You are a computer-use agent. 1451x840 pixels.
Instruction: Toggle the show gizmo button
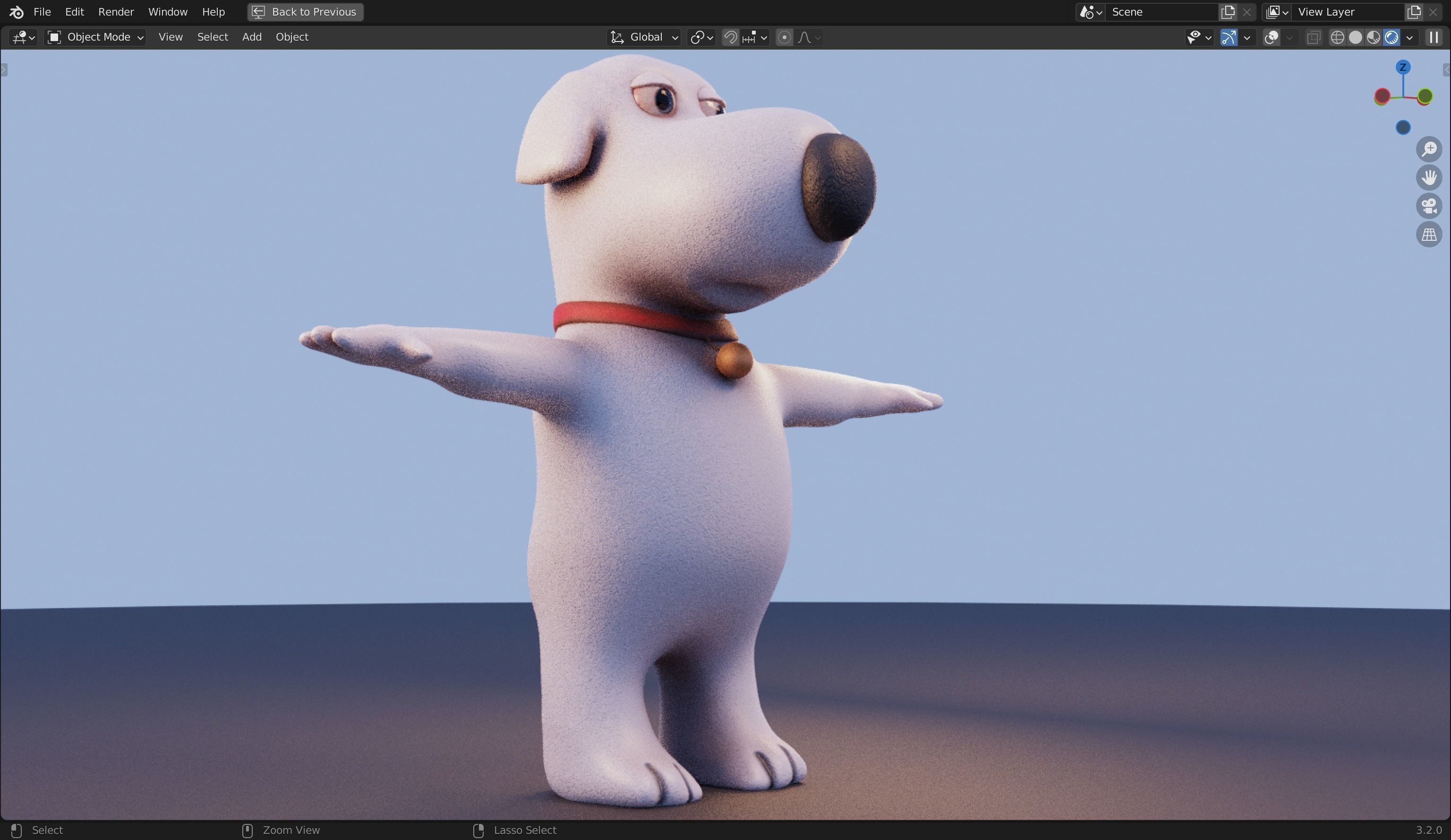[1229, 37]
